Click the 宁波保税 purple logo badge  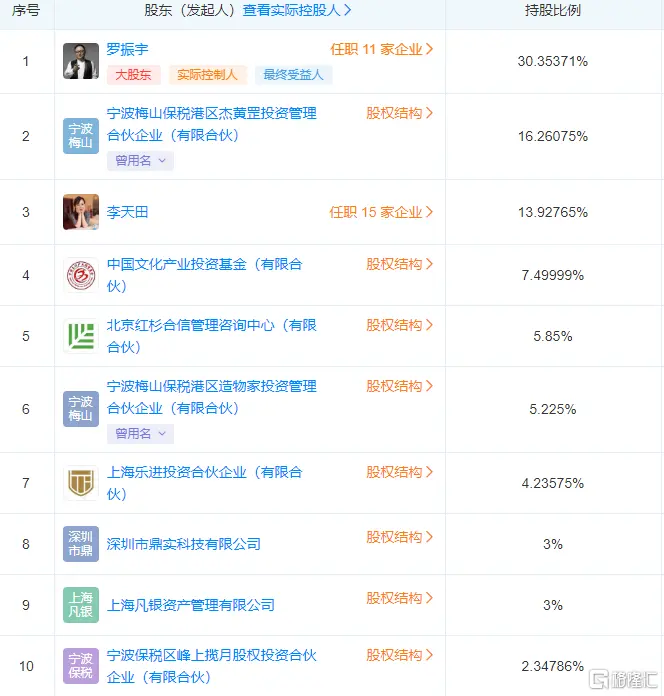(81, 666)
